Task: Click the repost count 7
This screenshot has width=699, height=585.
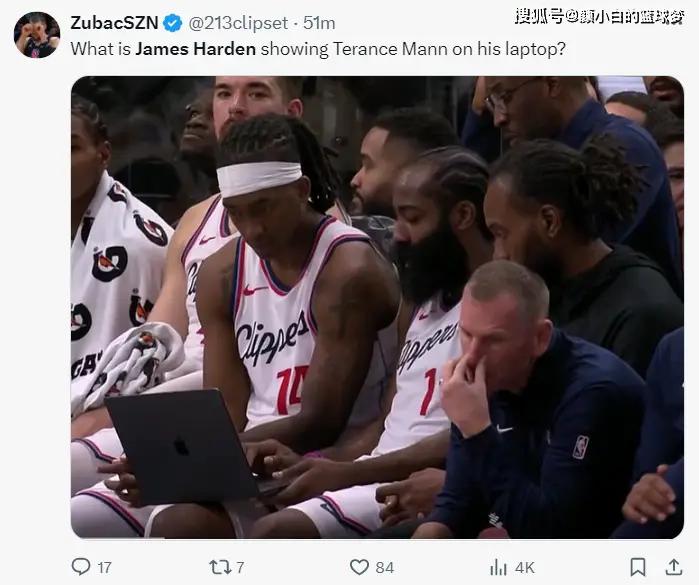Action: (x=240, y=568)
